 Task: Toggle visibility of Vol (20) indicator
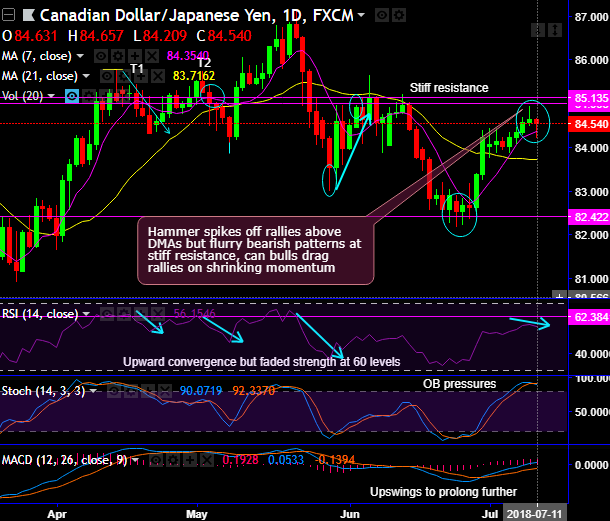tap(72, 96)
